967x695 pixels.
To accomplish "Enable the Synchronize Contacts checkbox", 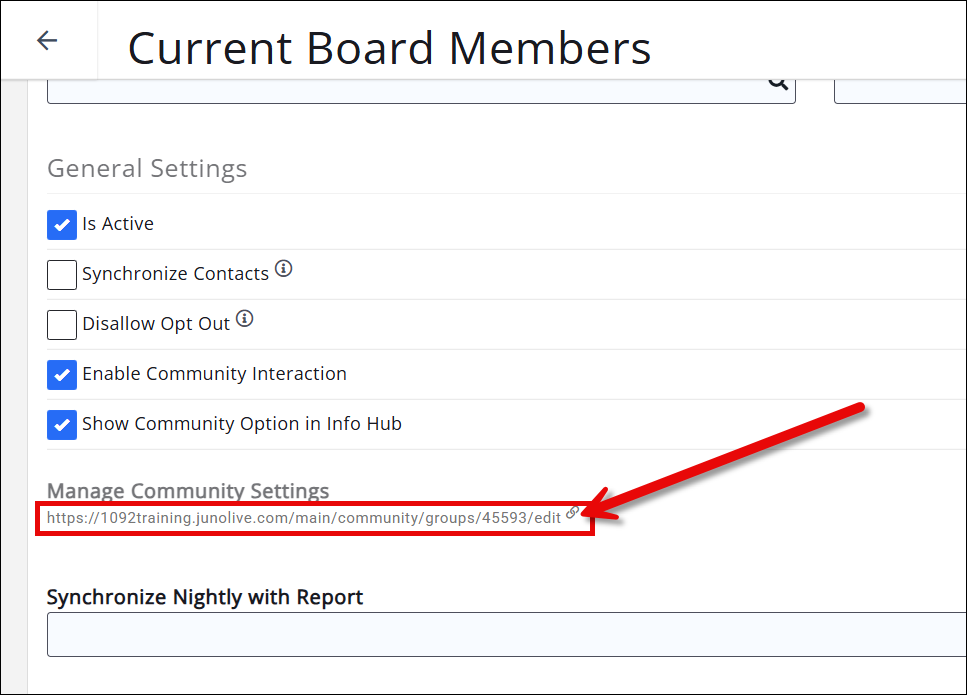I will (62, 274).
